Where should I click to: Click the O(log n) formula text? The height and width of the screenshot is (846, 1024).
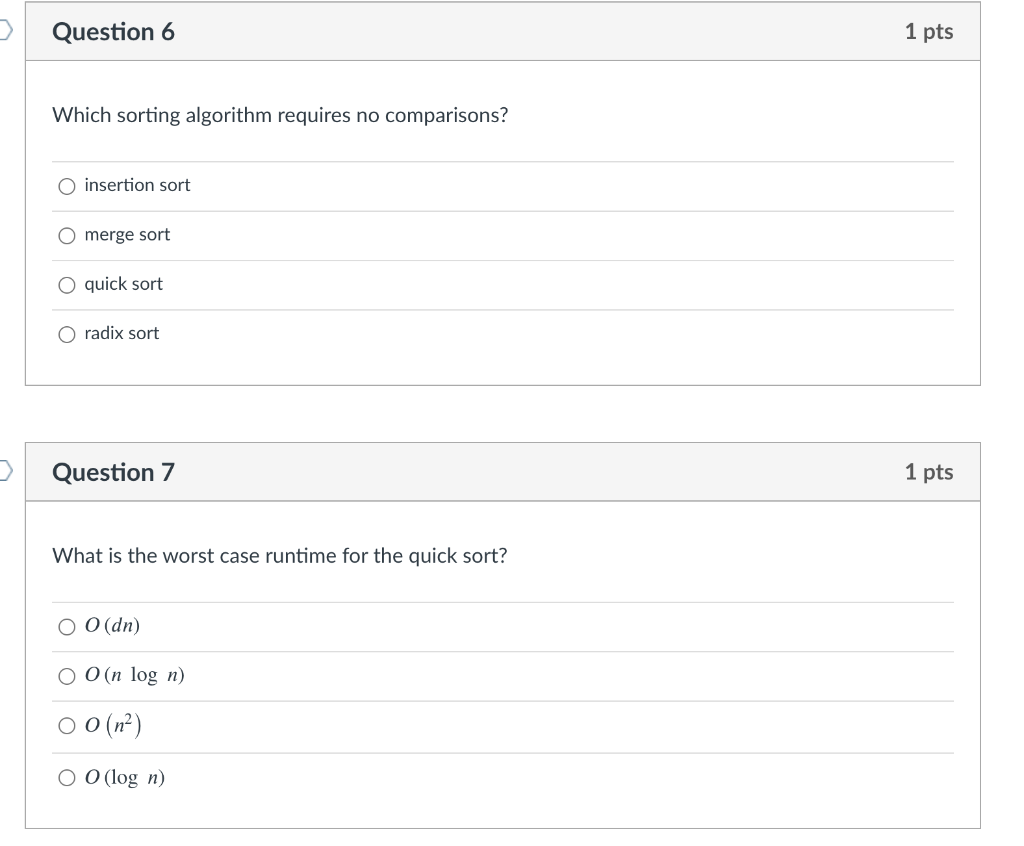125,778
